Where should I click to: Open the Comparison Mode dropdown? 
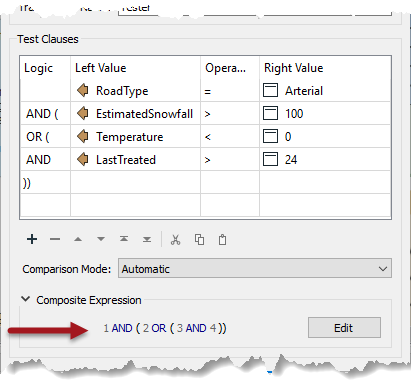pyautogui.click(x=255, y=268)
